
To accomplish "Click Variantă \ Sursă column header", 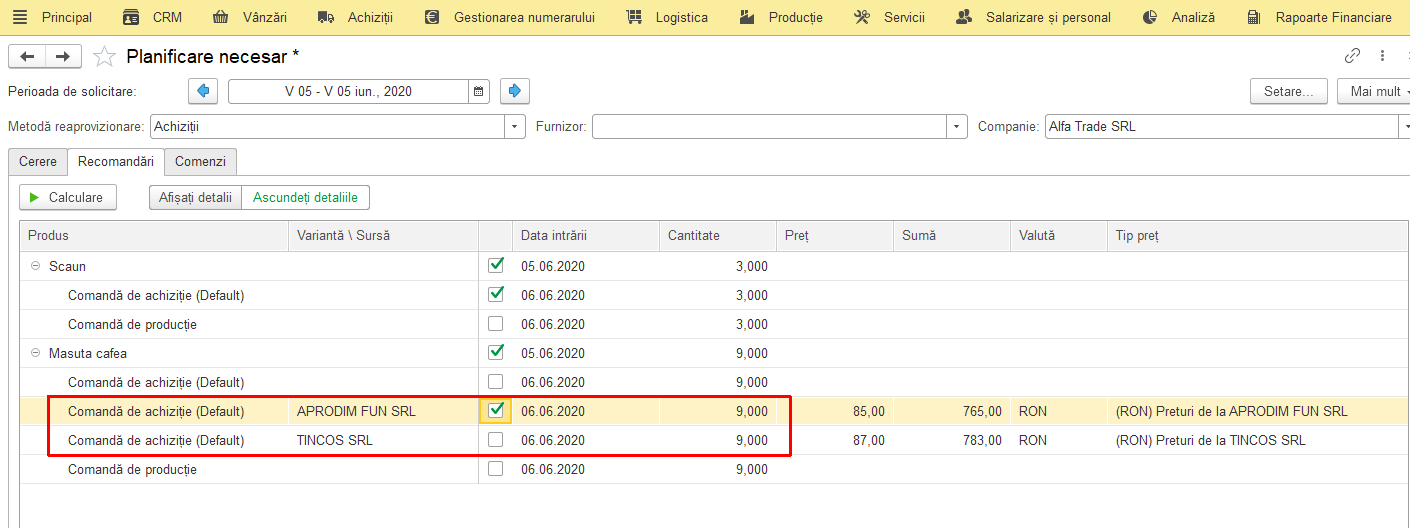I will 383,236.
